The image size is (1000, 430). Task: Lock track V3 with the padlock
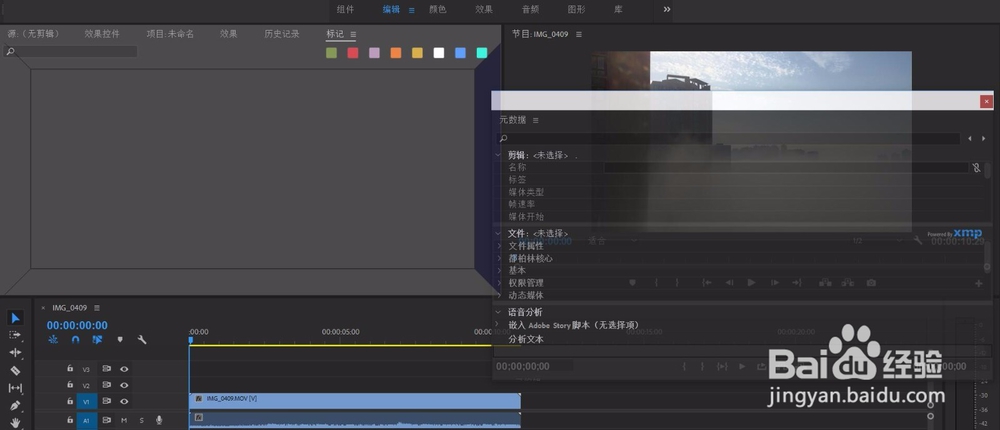coord(70,368)
